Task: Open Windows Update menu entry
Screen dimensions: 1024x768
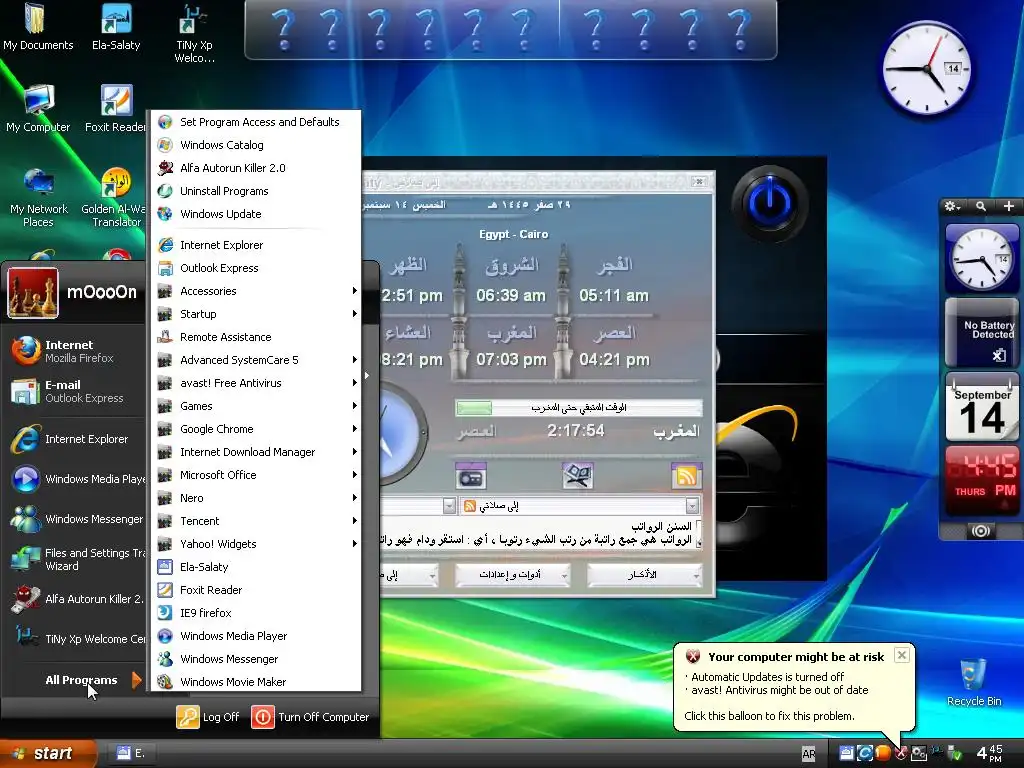Action: point(258,214)
